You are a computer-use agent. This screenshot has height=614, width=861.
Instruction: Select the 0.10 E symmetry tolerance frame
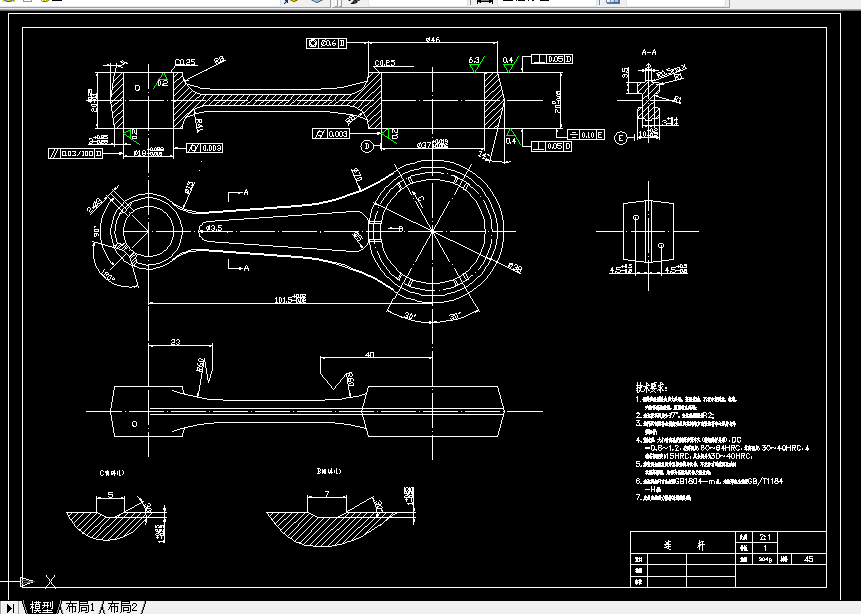tap(585, 135)
